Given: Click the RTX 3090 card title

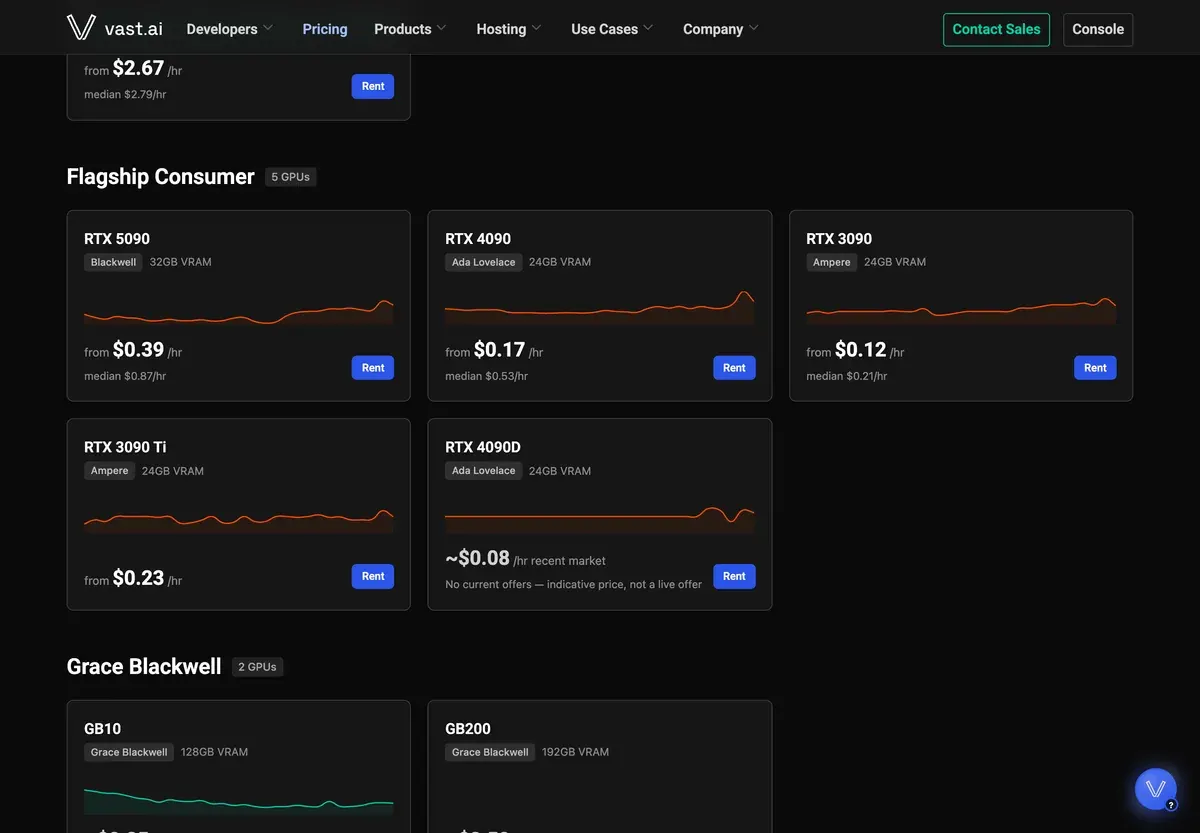Looking at the screenshot, I should pos(839,239).
